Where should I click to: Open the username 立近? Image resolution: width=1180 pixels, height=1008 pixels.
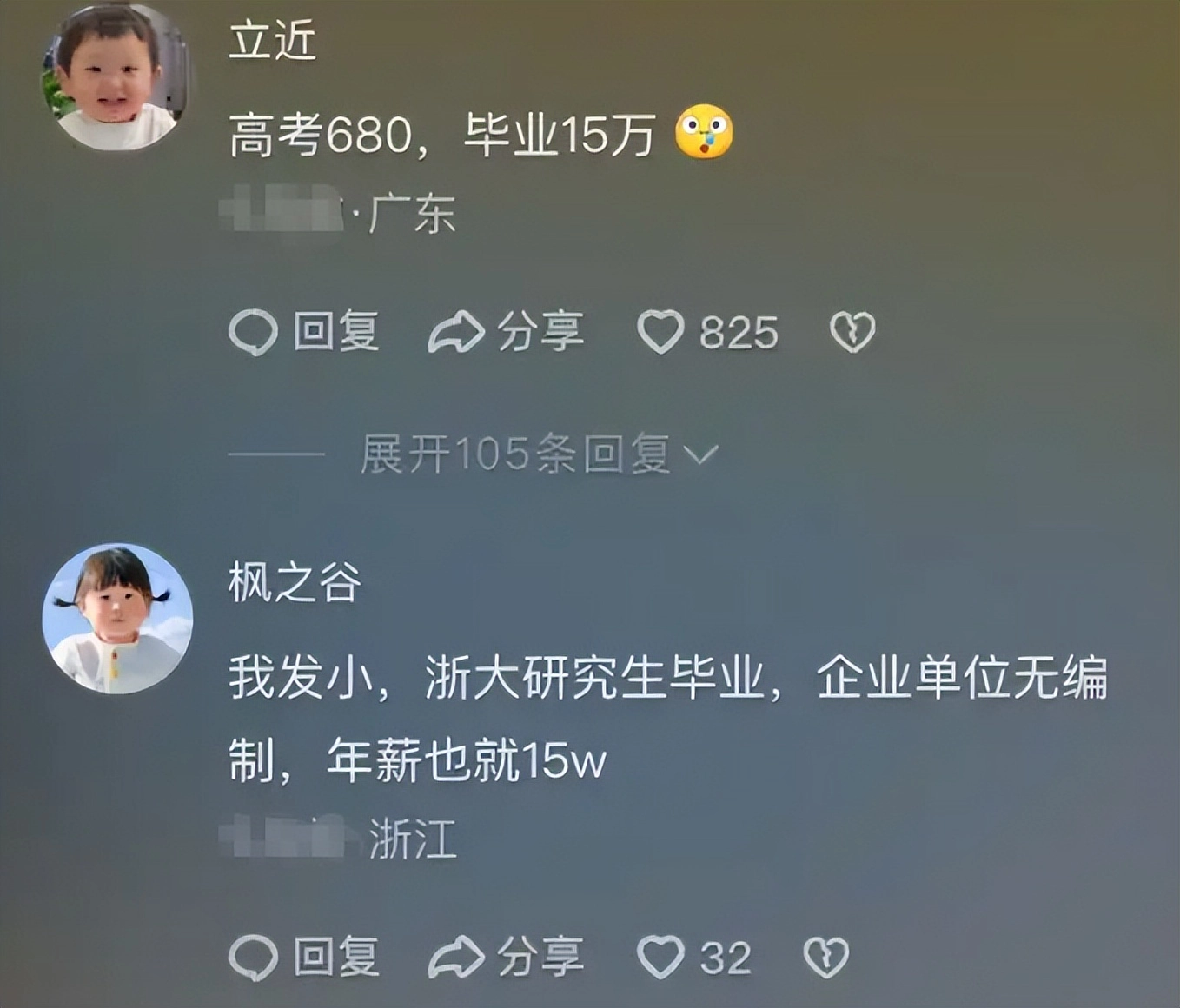tap(272, 40)
